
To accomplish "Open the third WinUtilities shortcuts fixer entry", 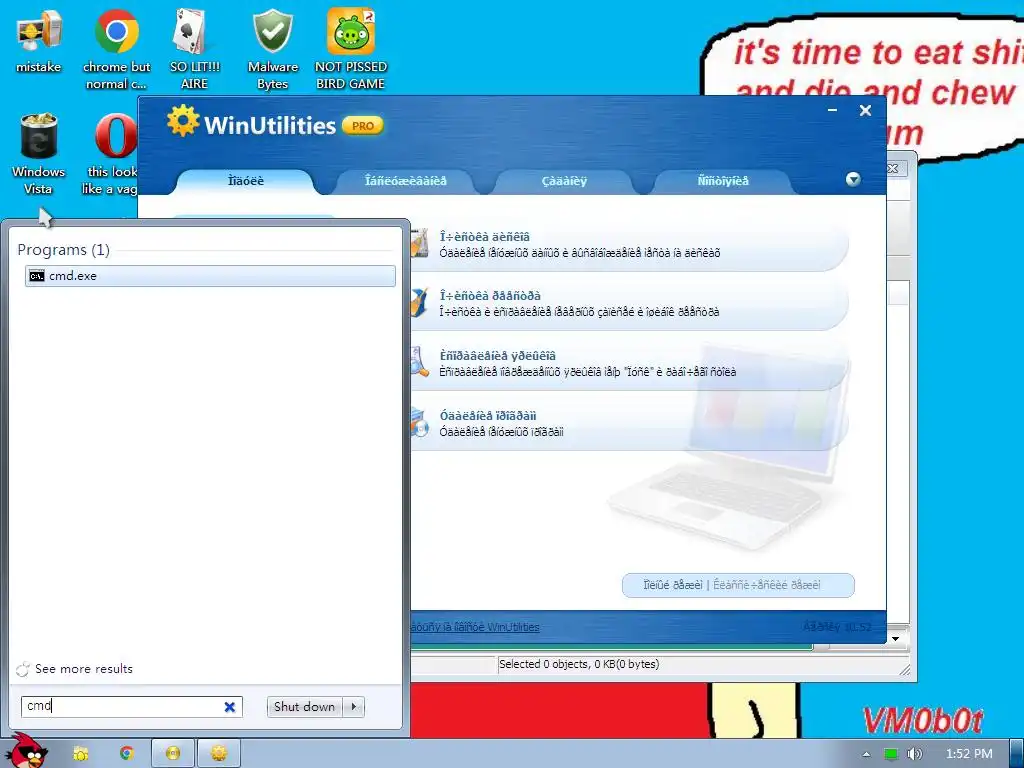I will tap(630, 363).
